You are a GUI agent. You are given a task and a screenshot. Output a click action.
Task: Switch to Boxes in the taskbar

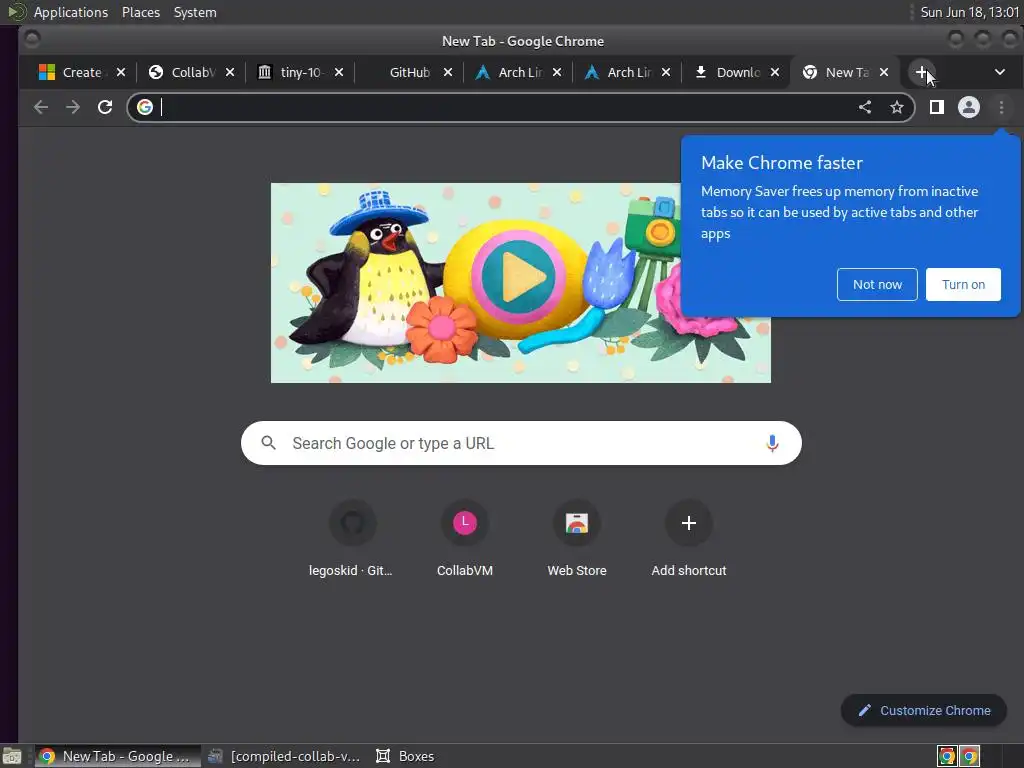[x=406, y=756]
